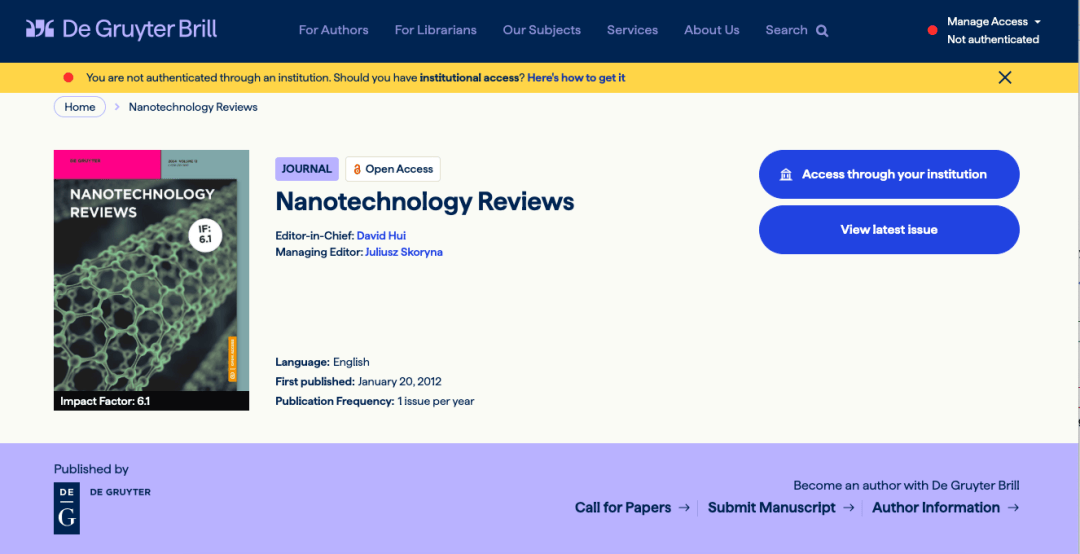Image resolution: width=1080 pixels, height=554 pixels.
Task: Click Access through your institution button
Action: pos(889,174)
